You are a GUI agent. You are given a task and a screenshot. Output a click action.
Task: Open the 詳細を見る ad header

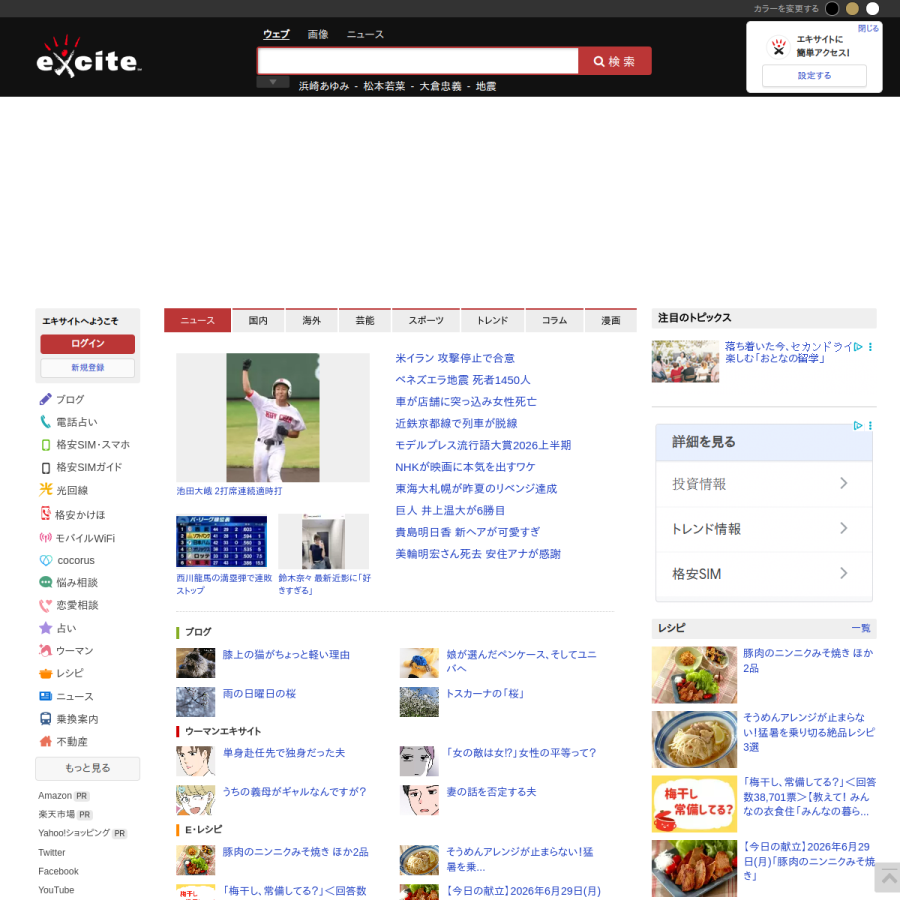tap(764, 442)
